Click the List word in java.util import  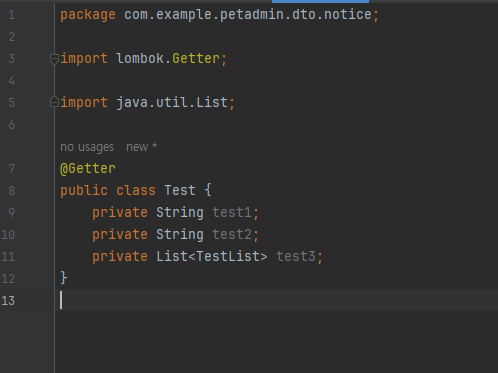pos(212,103)
